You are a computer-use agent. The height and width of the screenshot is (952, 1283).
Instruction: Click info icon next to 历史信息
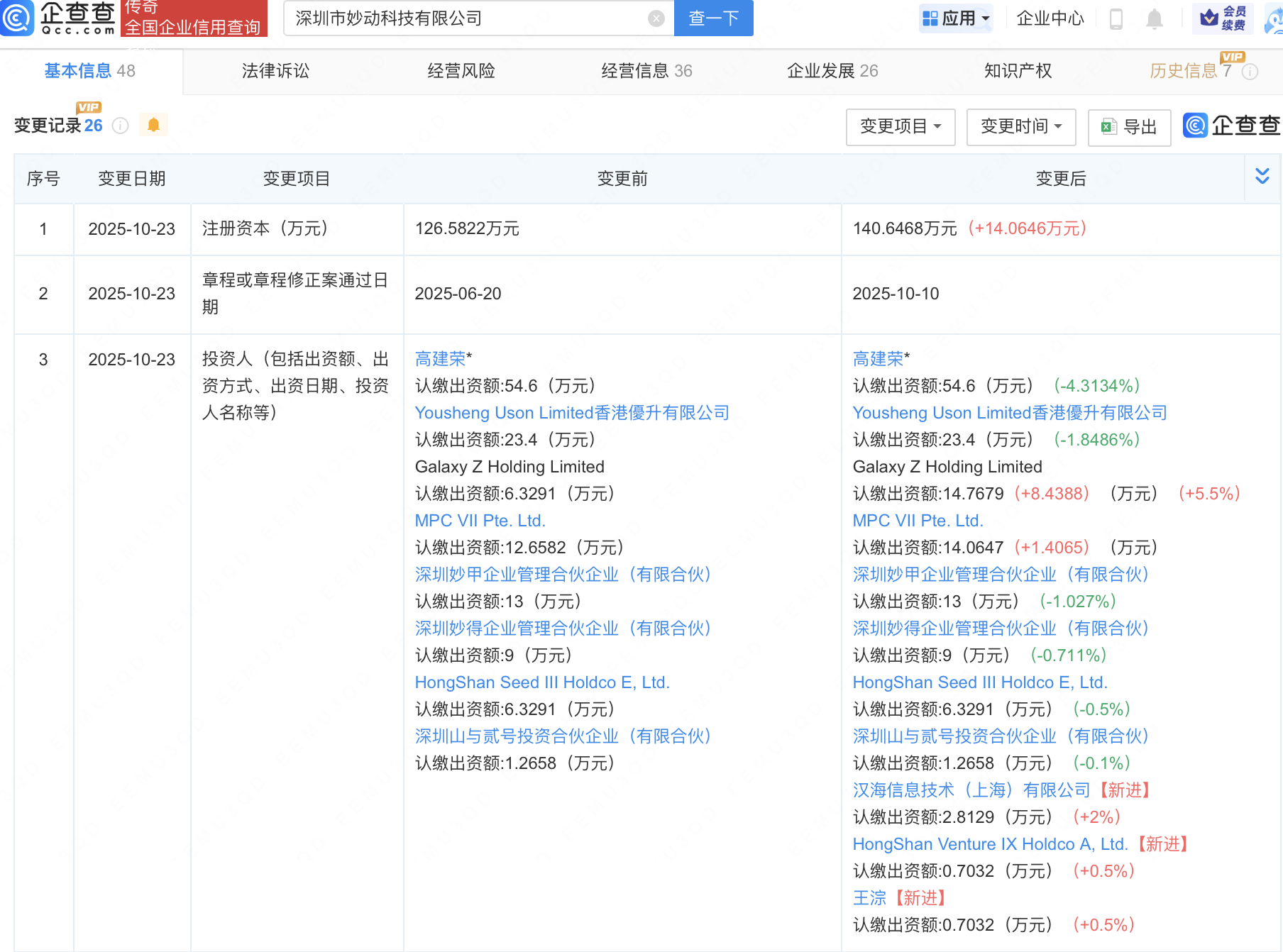coord(1250,72)
